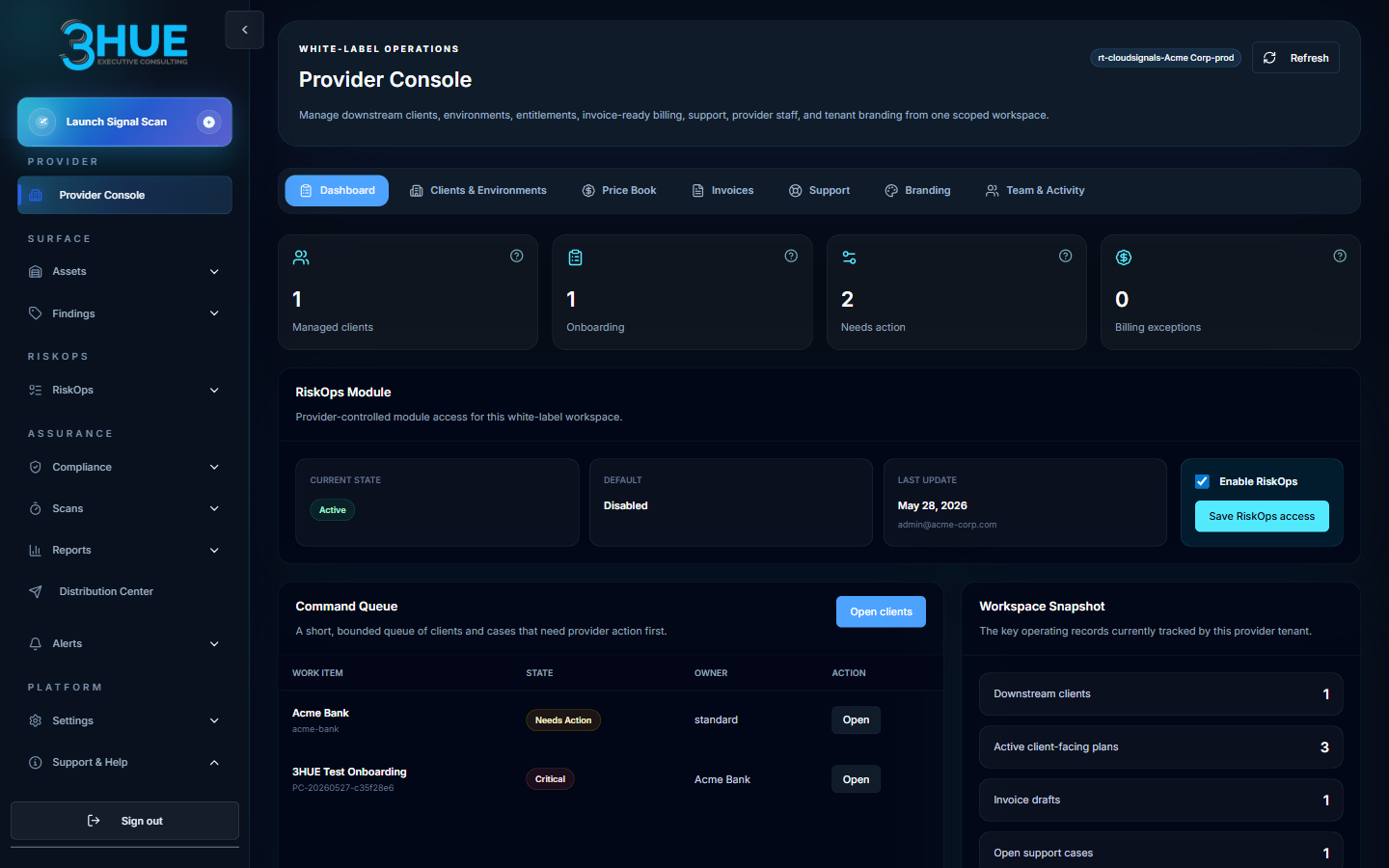The width and height of the screenshot is (1389, 868).
Task: Click the Distribution Center paper-plane icon
Action: pos(36,592)
